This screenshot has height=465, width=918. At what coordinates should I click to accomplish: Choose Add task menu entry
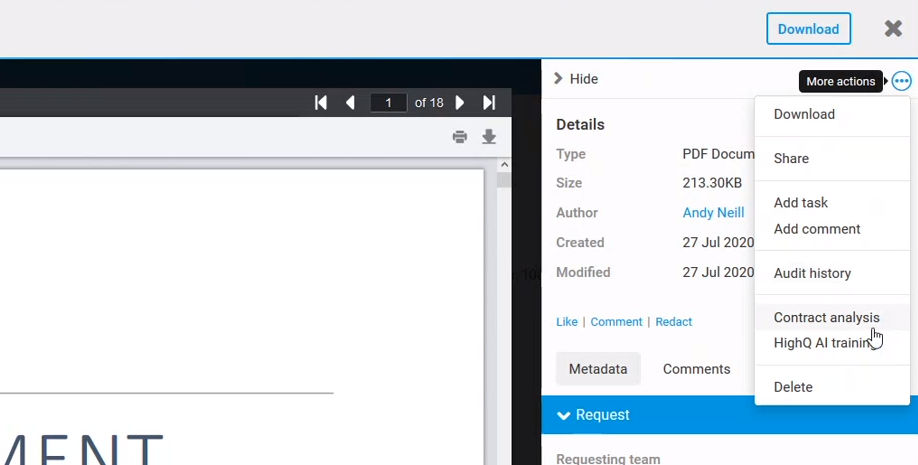click(800, 203)
